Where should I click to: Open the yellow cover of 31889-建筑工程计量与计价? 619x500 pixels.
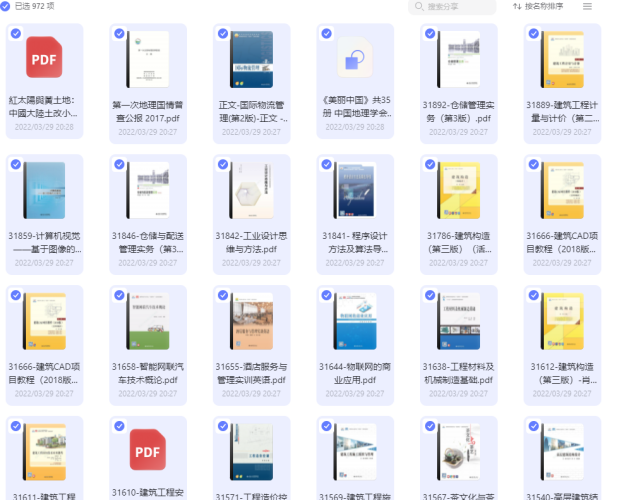(x=562, y=60)
